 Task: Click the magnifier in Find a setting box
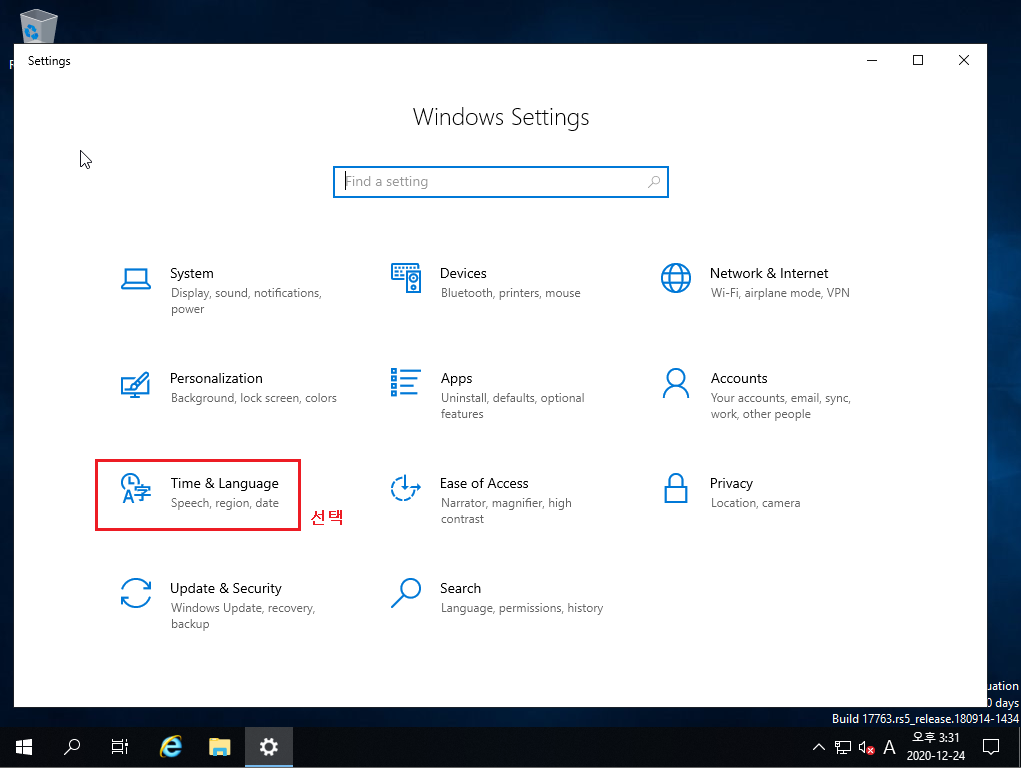tap(654, 182)
